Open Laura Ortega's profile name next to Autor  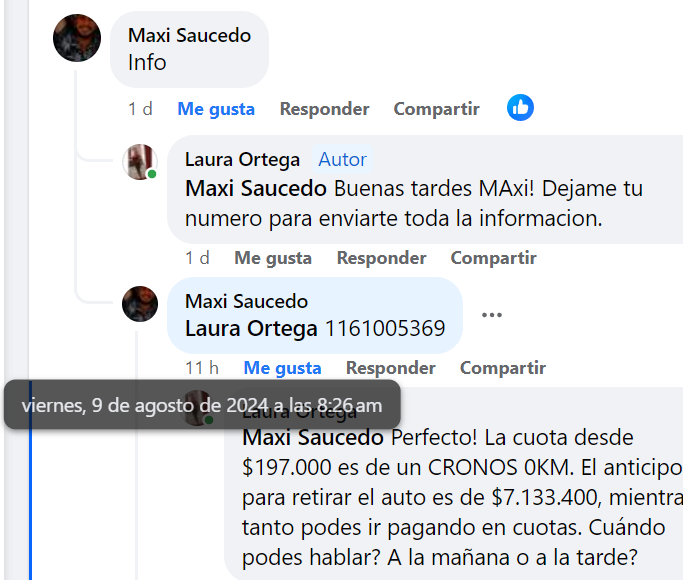coord(242,160)
